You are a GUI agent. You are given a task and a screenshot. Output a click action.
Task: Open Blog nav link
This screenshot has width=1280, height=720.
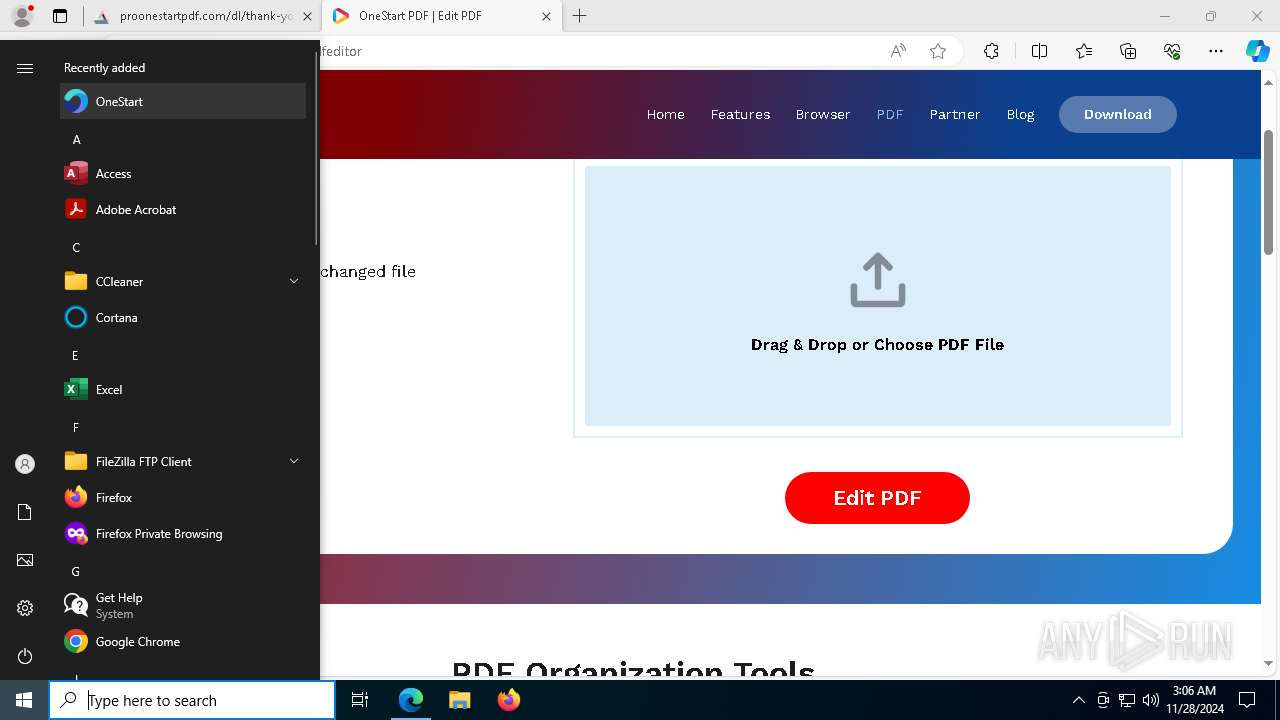pos(1020,114)
